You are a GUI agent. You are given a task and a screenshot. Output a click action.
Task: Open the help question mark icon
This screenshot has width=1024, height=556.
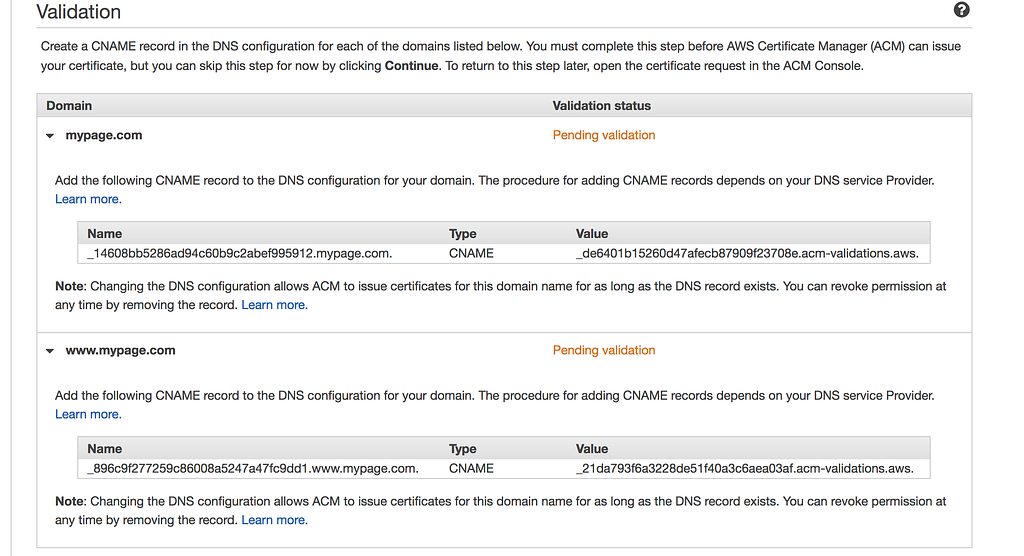point(961,10)
